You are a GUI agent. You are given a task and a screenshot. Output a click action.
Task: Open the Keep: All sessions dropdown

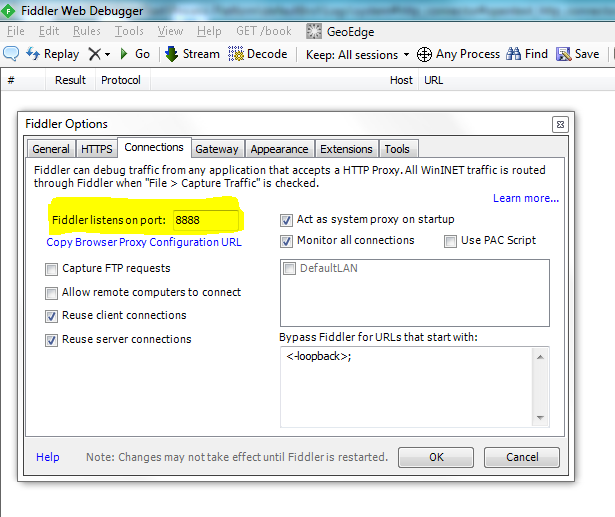(357, 55)
